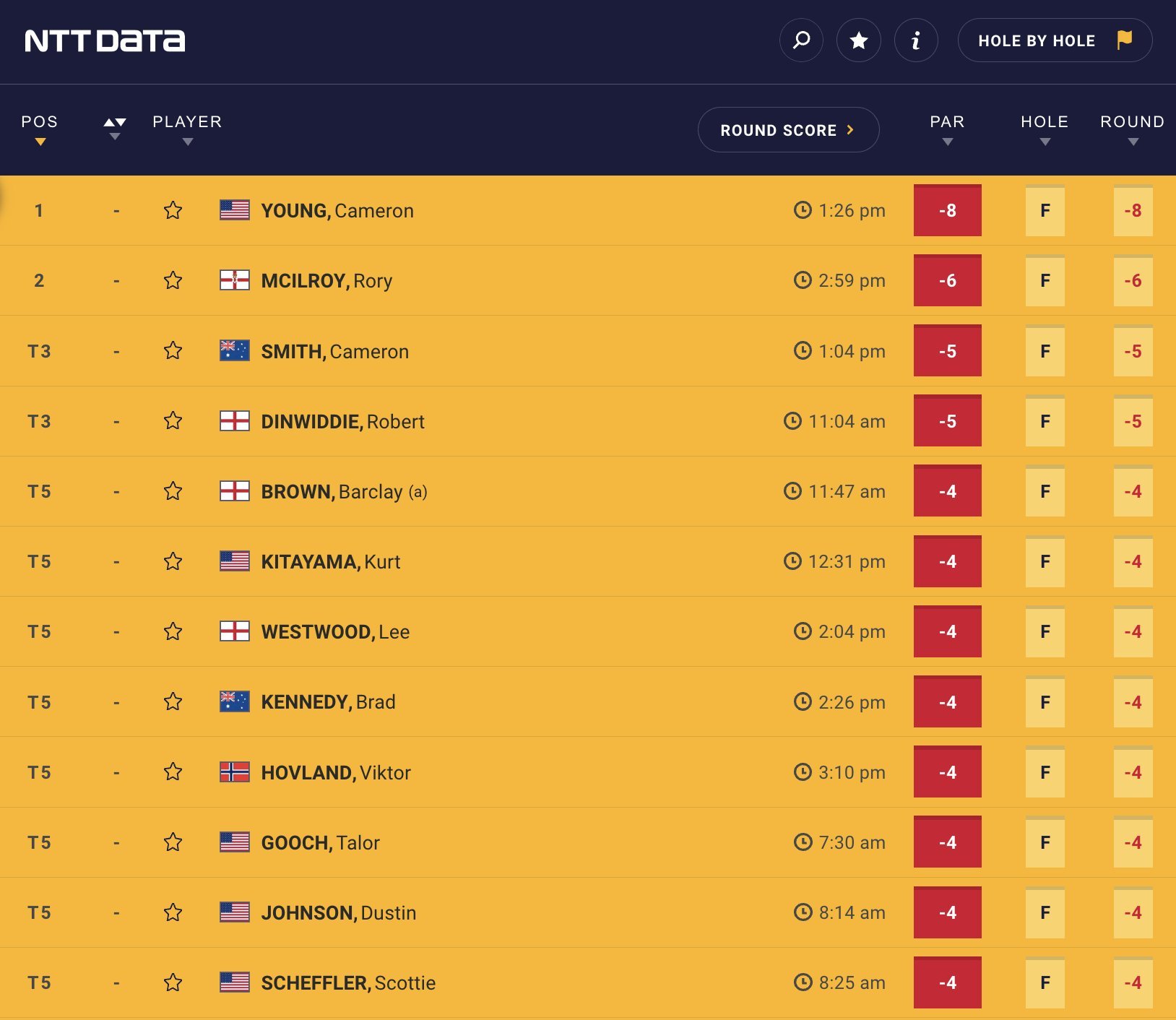The image size is (1176, 1020).
Task: Open Dustin Johnson's player row
Action: [338, 913]
